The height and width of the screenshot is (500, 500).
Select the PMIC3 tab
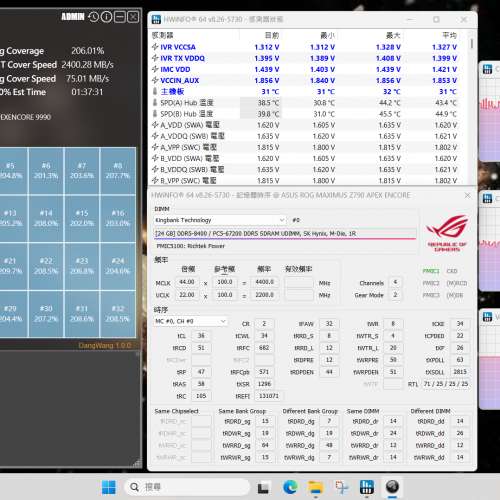click(431, 295)
